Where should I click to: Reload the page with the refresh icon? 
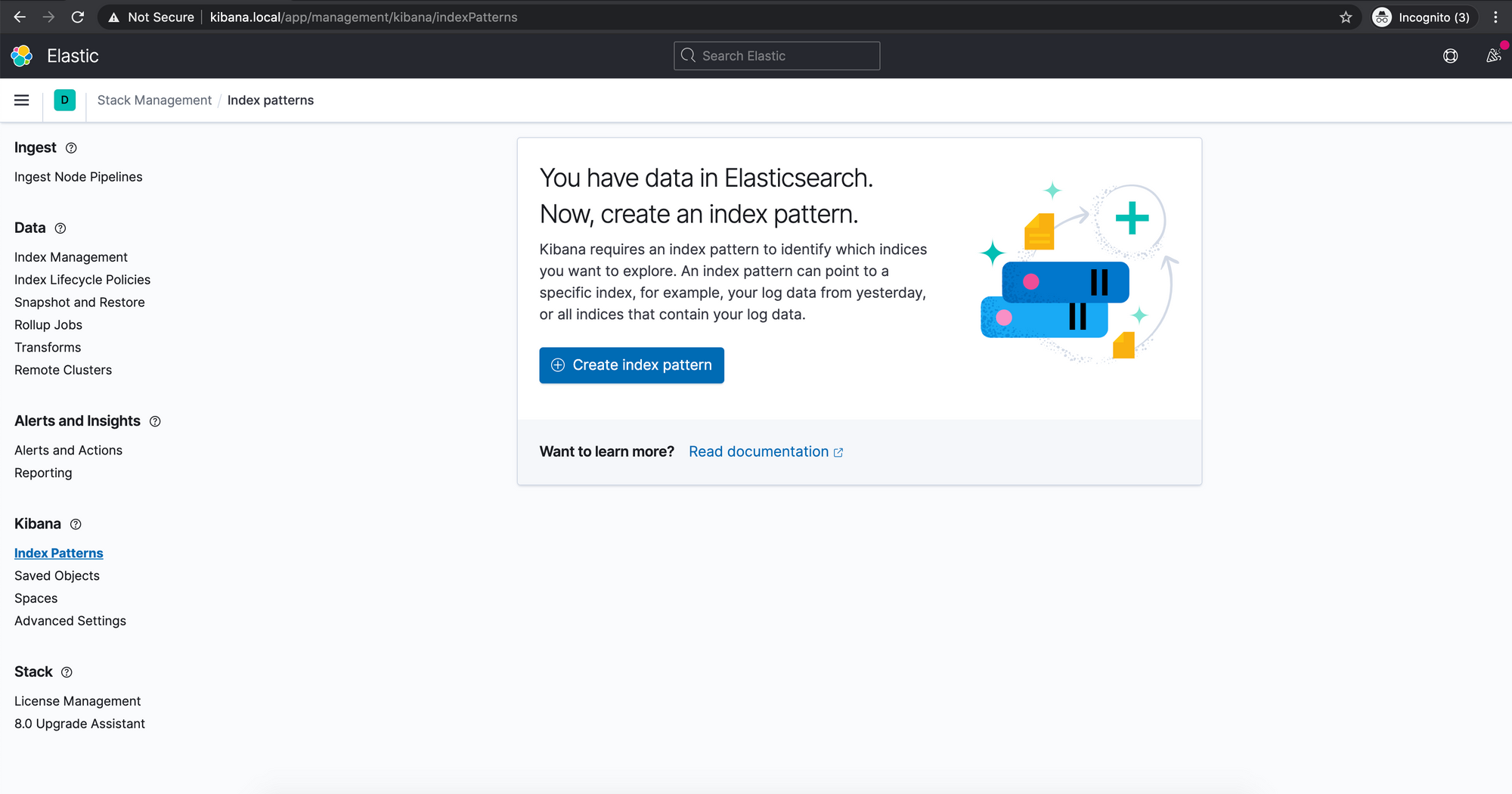[x=77, y=17]
